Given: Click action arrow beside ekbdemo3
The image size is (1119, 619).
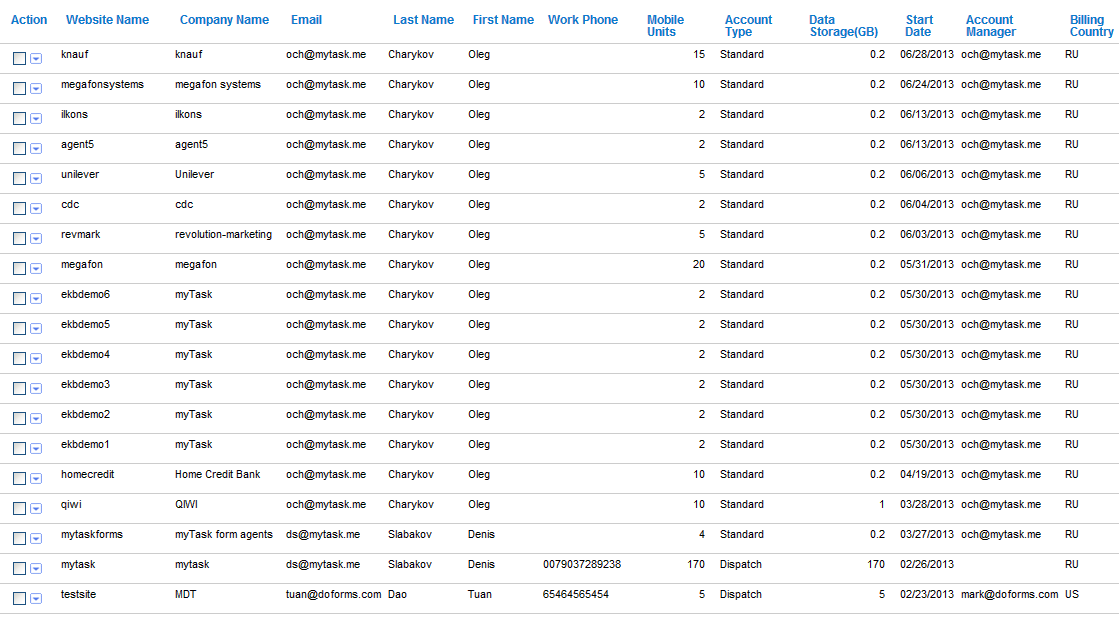Looking at the screenshot, I should pos(36,389).
